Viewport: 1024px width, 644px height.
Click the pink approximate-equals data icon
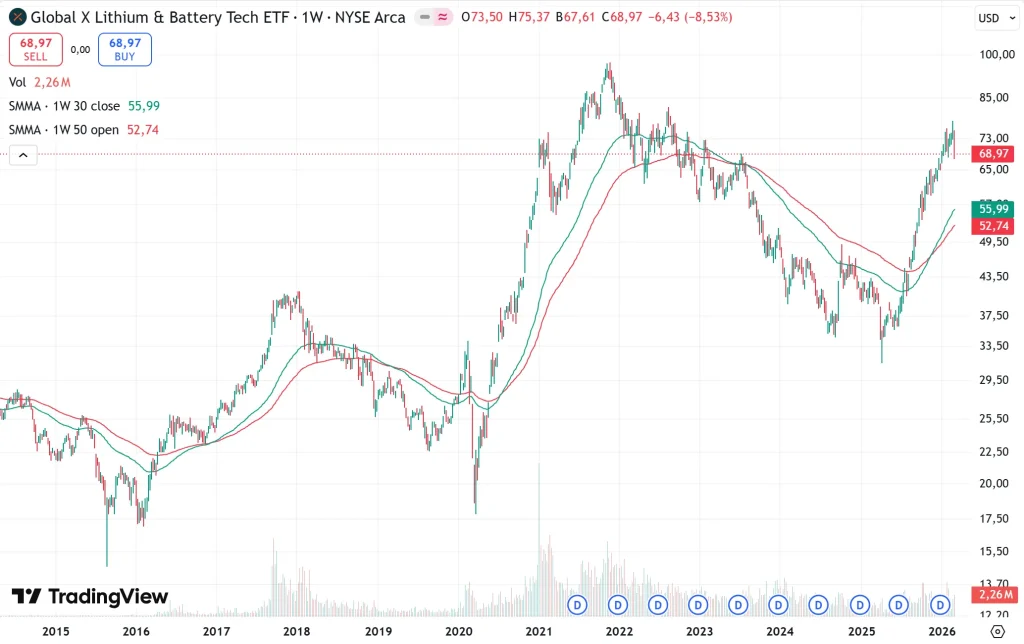click(443, 17)
